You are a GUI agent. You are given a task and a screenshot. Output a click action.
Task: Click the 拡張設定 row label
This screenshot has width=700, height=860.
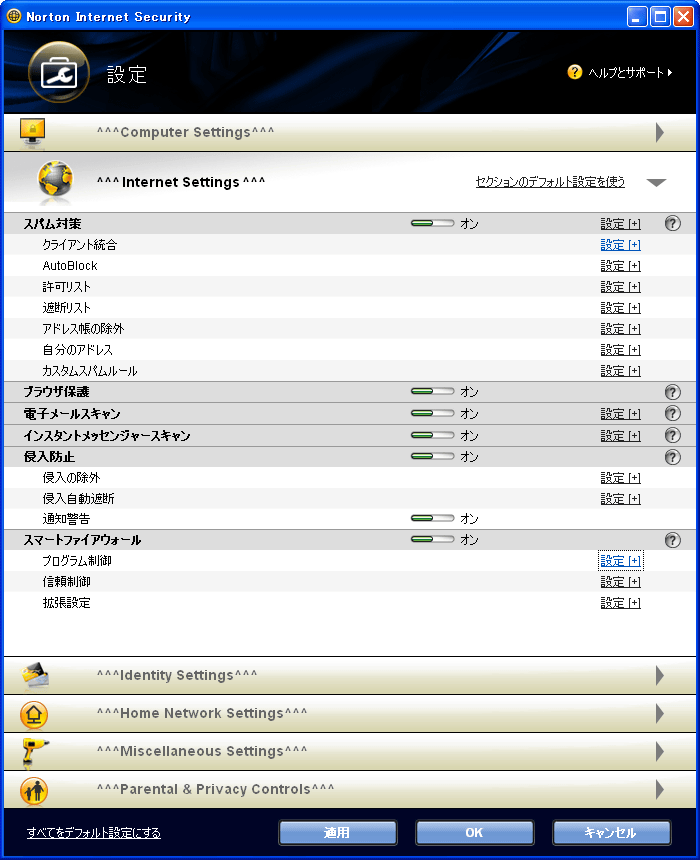tap(66, 603)
